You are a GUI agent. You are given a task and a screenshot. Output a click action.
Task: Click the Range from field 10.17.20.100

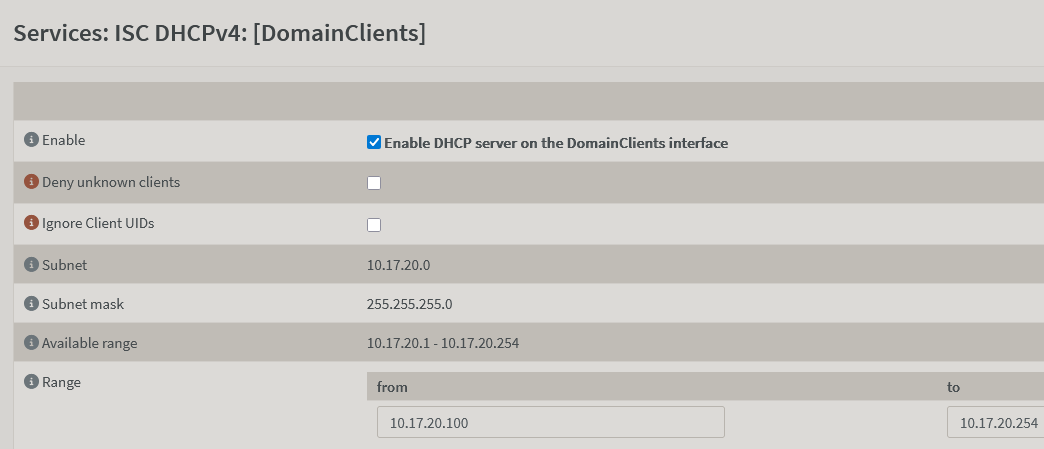click(551, 422)
